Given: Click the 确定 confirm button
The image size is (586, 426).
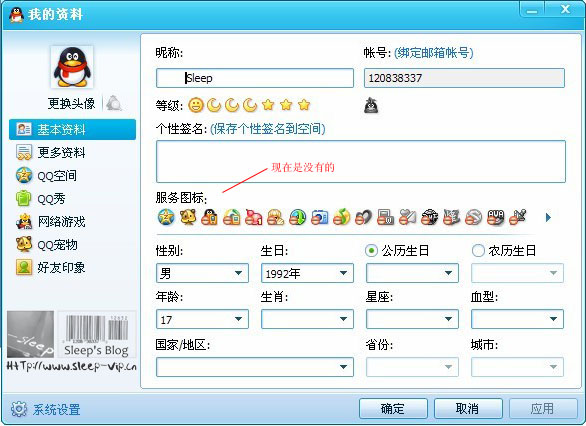Looking at the screenshot, I should (x=393, y=409).
